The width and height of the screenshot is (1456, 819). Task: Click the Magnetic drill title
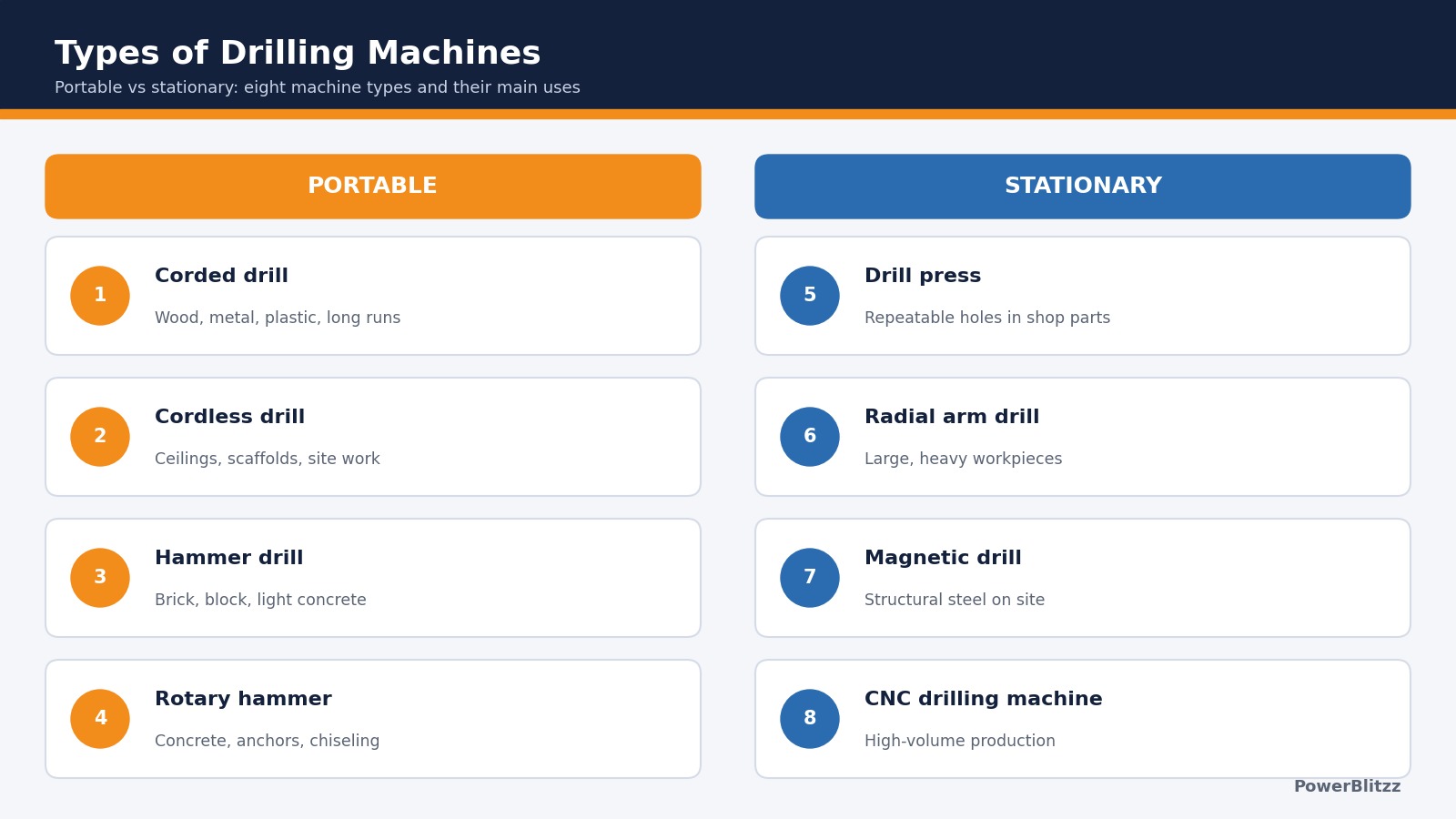pos(943,559)
